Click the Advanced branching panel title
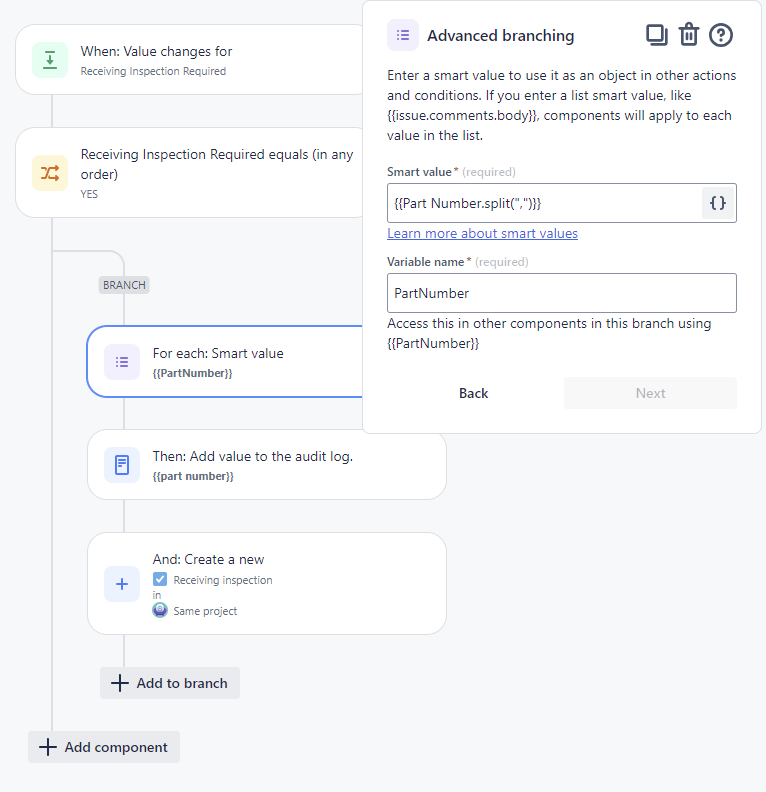 [500, 35]
